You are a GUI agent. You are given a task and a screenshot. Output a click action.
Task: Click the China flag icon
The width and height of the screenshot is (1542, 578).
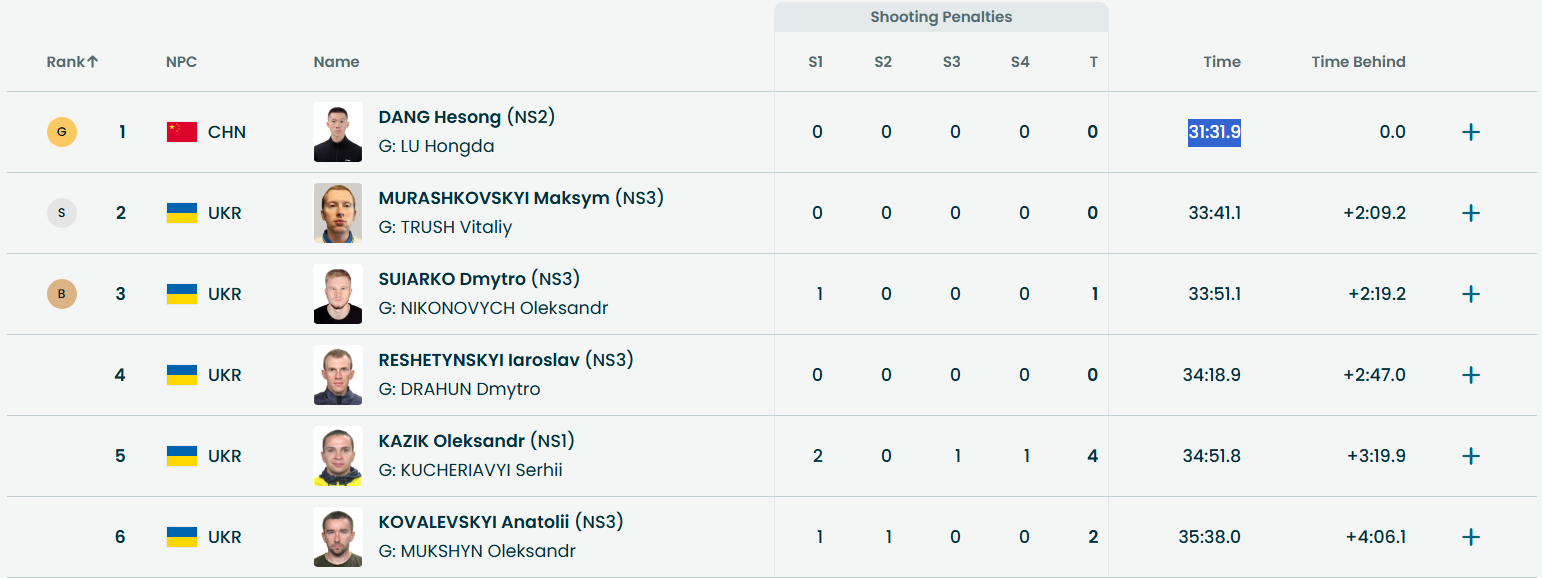182,132
